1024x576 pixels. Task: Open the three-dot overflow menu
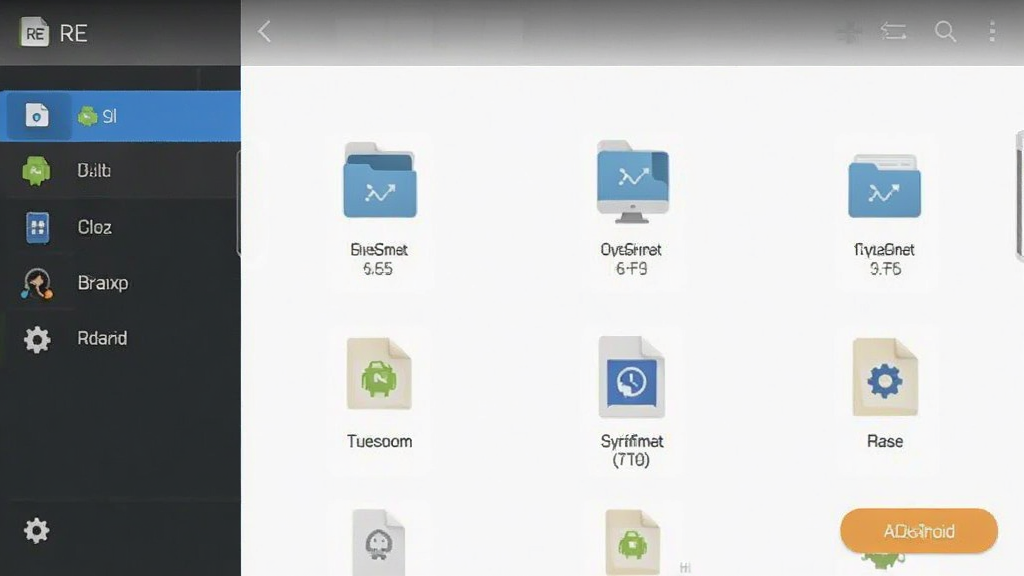coord(992,31)
